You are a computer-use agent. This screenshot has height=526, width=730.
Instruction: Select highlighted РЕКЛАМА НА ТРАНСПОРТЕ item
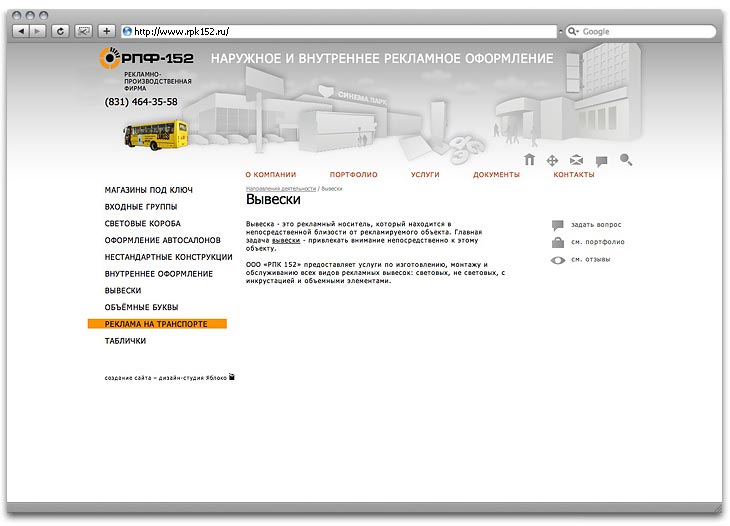coord(157,324)
